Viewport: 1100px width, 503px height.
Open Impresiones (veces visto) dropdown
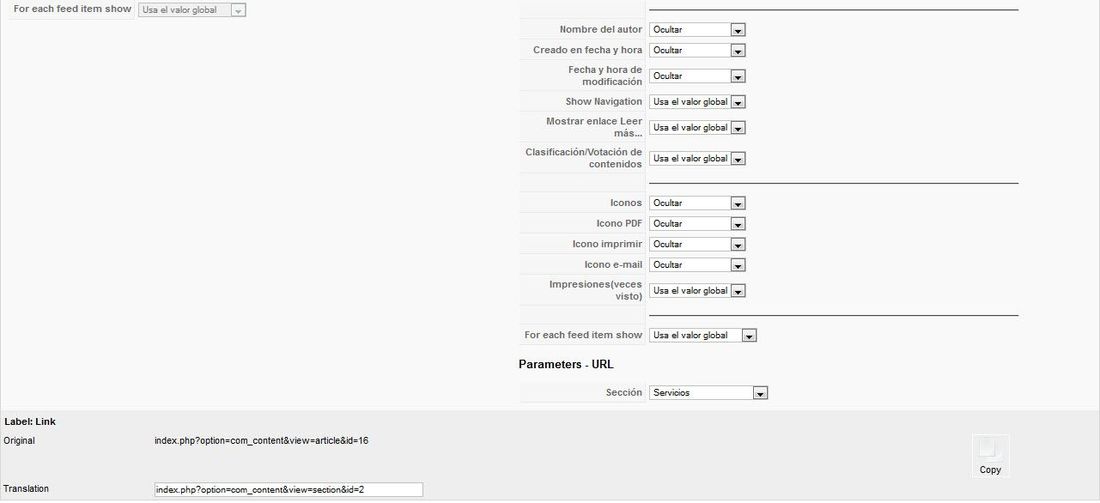tap(697, 290)
